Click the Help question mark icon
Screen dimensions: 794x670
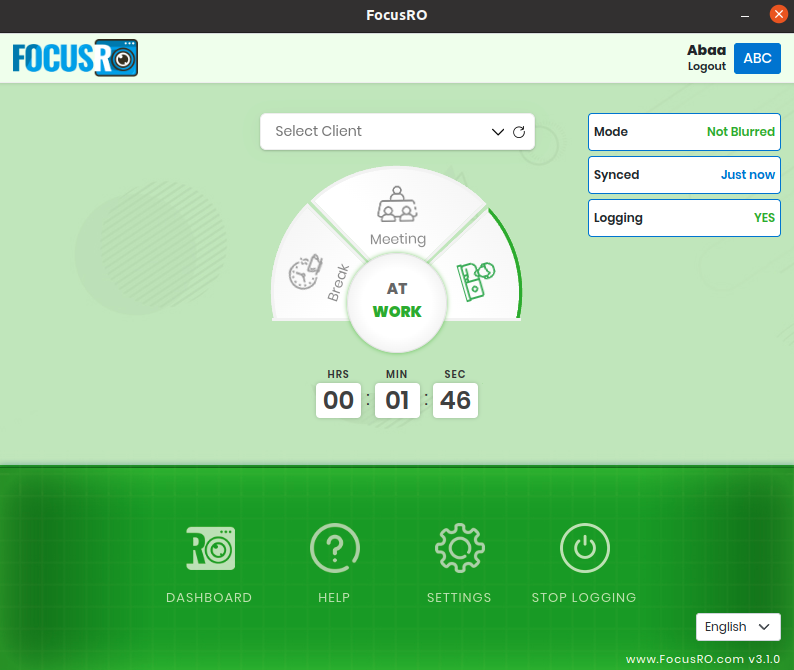pos(335,548)
